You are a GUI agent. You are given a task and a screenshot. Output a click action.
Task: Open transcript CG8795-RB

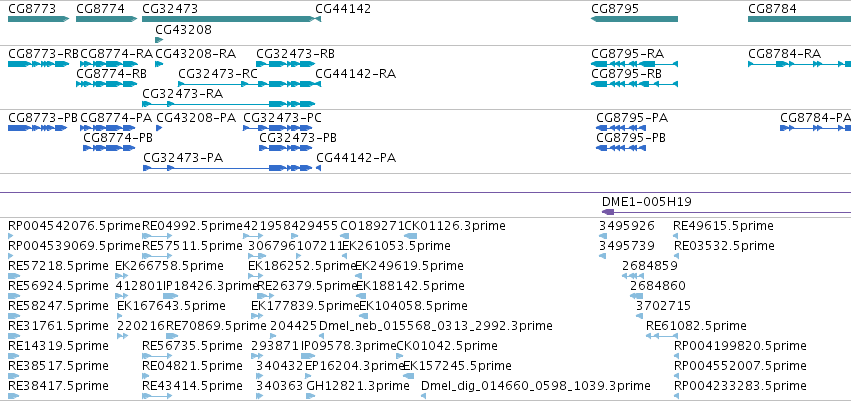pos(634,84)
